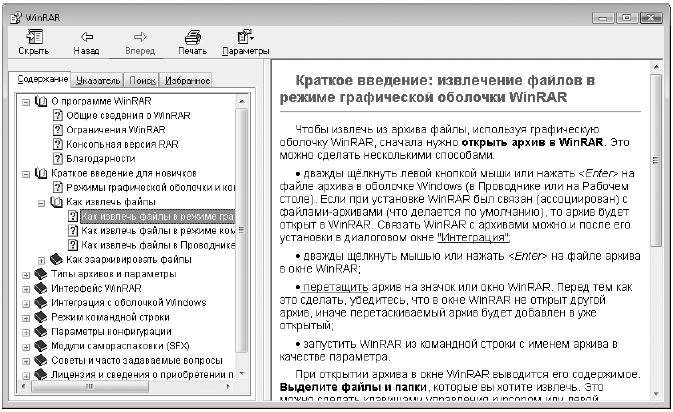Print the topic using the Печать icon
This screenshot has width=673, height=412.
coord(192,42)
